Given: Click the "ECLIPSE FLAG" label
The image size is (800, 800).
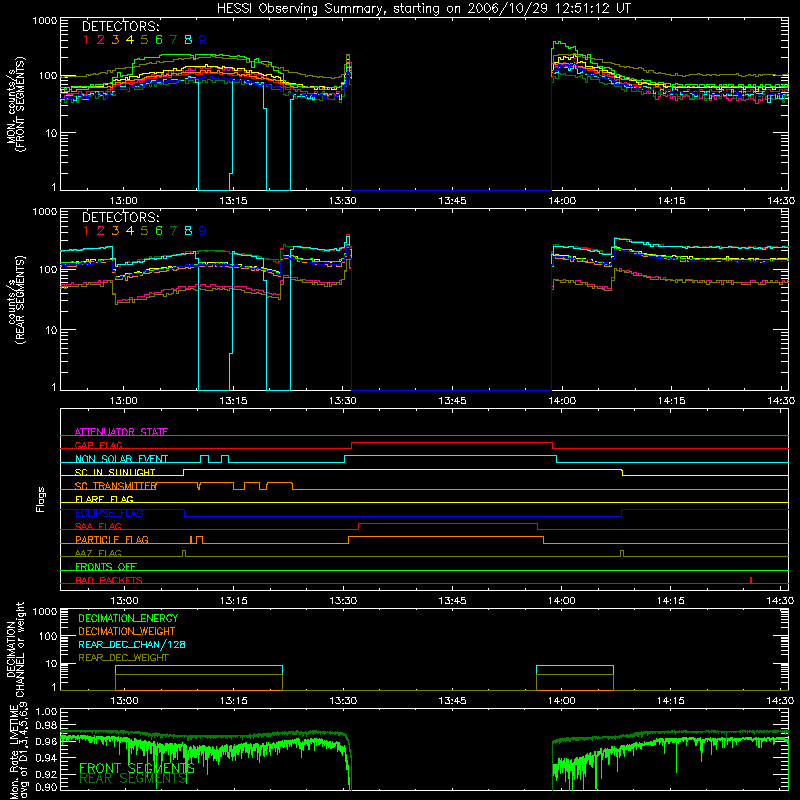Looking at the screenshot, I should [109, 513].
